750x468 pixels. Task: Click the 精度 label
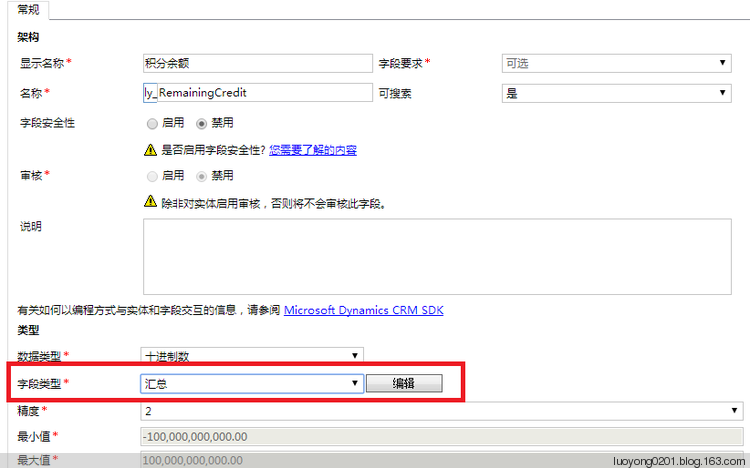click(x=29, y=411)
